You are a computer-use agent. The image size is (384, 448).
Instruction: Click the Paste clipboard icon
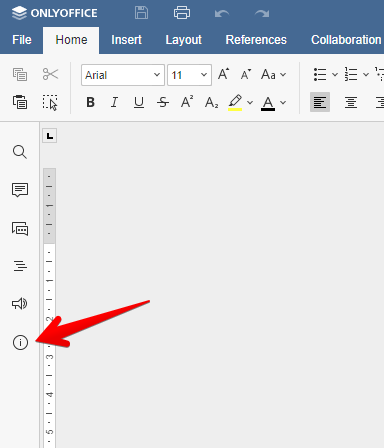[x=20, y=102]
